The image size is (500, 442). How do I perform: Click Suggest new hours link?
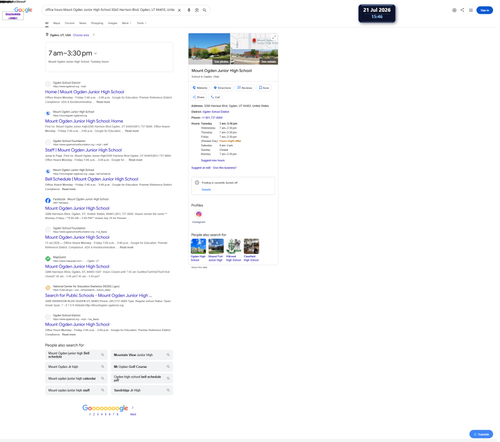click(x=213, y=160)
